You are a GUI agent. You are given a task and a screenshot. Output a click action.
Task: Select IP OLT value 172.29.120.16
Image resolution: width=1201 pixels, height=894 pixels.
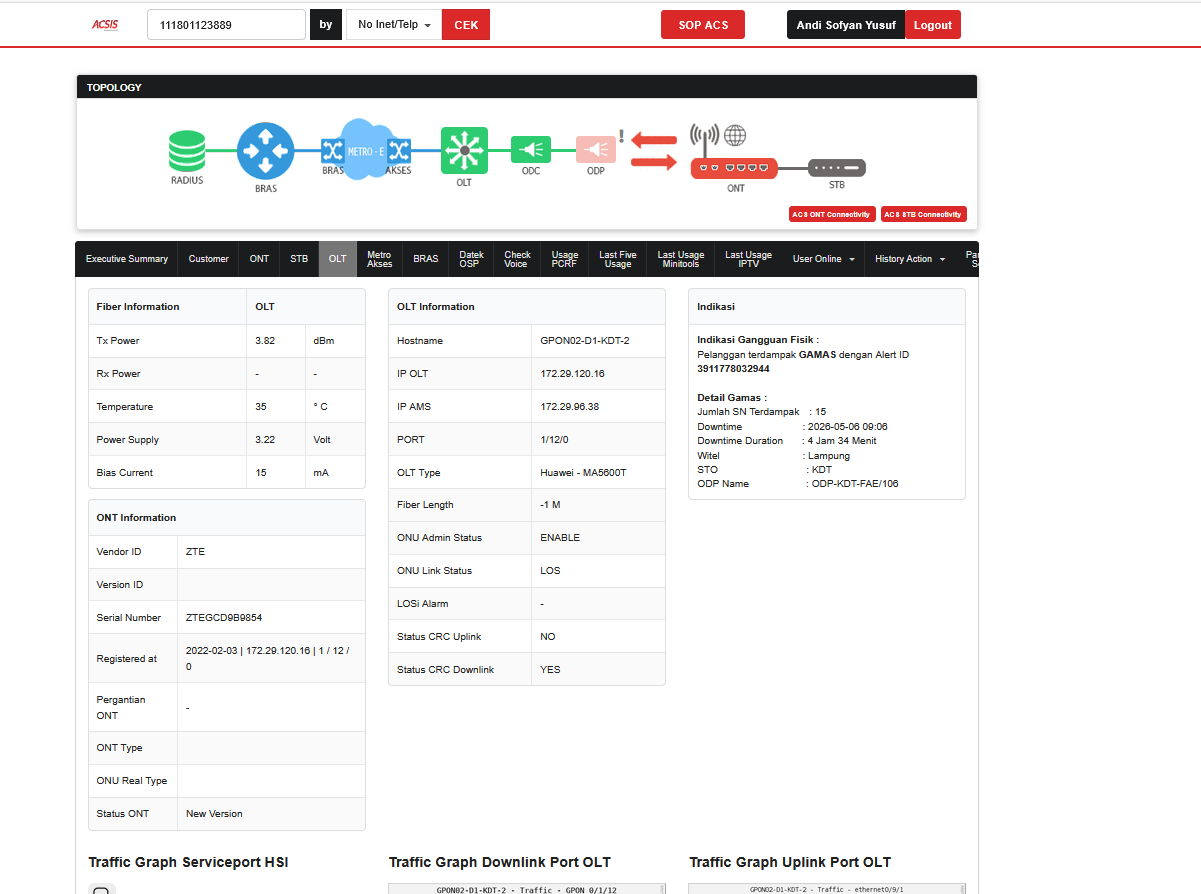click(x=572, y=374)
